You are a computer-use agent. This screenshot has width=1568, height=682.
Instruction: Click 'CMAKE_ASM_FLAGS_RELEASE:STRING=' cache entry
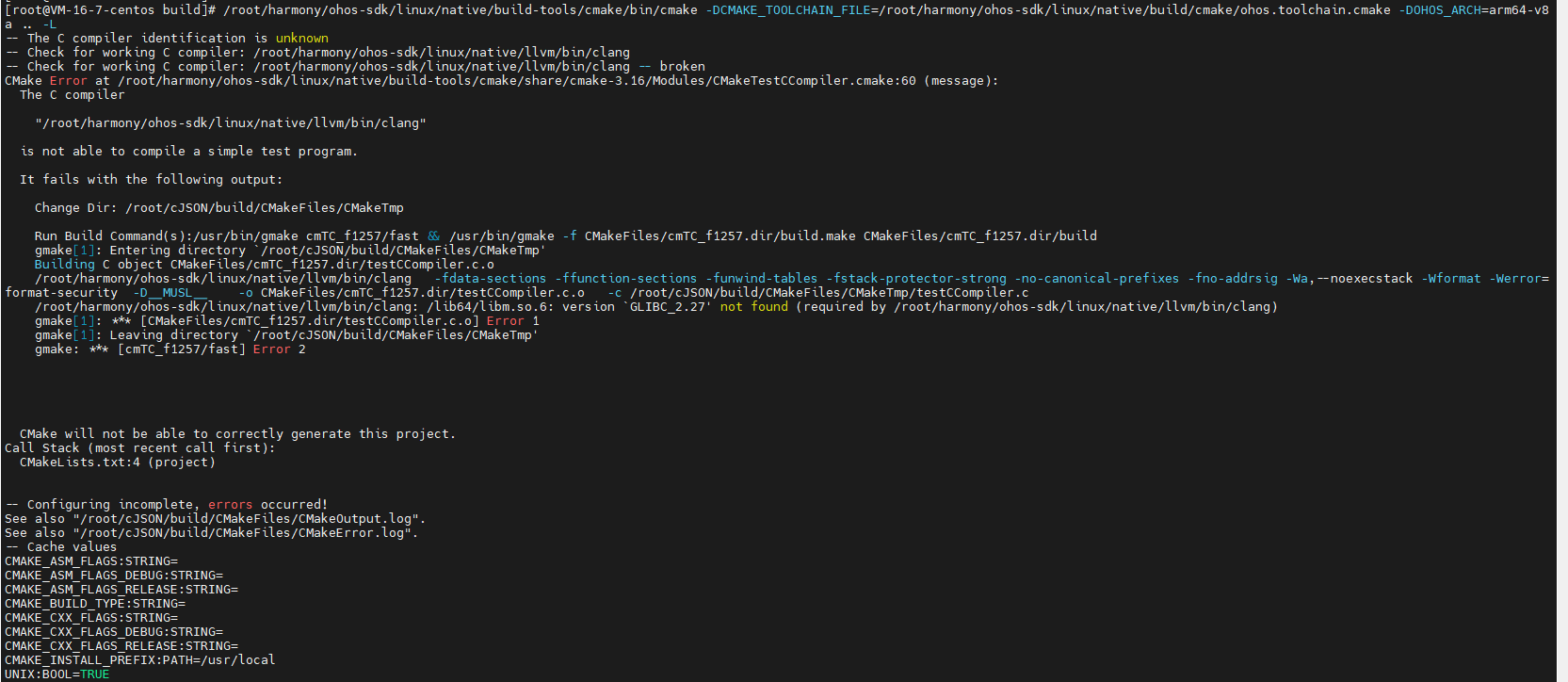point(121,590)
